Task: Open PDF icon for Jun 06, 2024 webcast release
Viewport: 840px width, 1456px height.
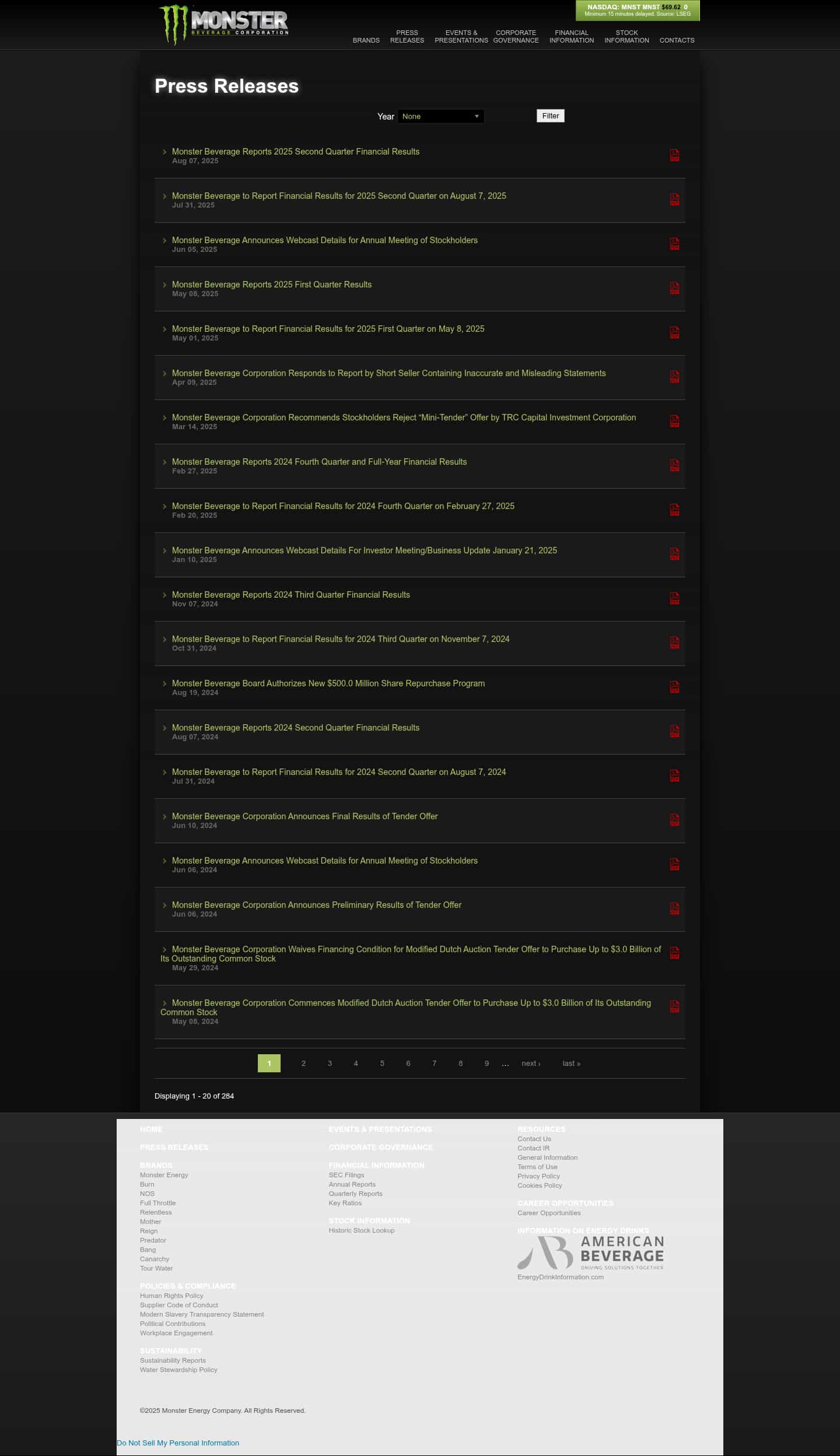Action: [x=674, y=864]
